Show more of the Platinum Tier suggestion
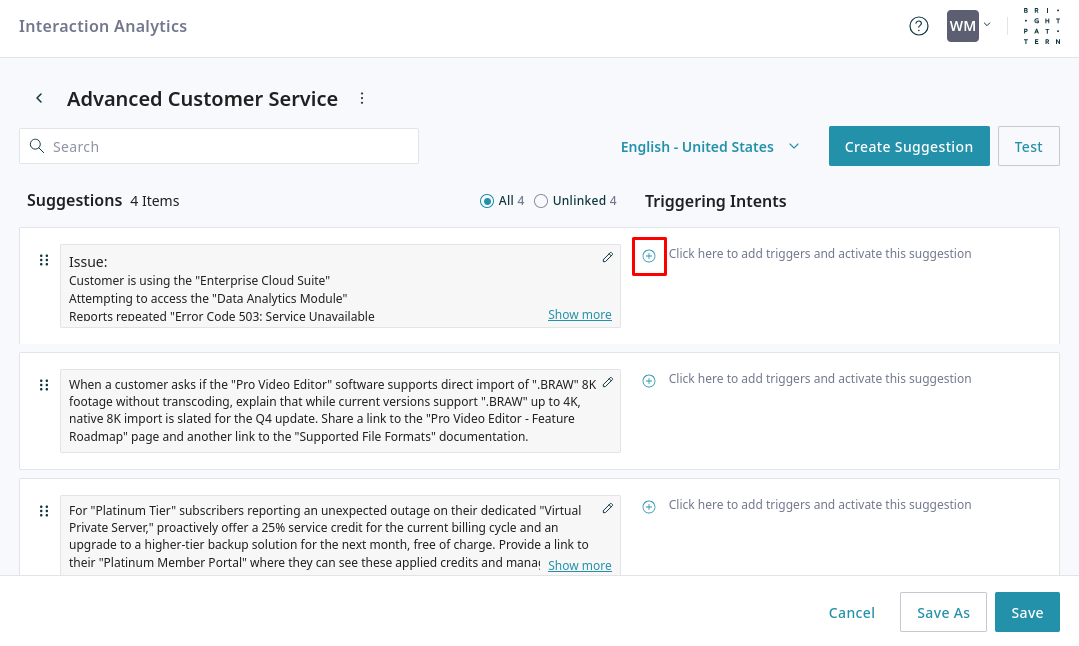Viewport: 1079px width, 646px height. 579,566
